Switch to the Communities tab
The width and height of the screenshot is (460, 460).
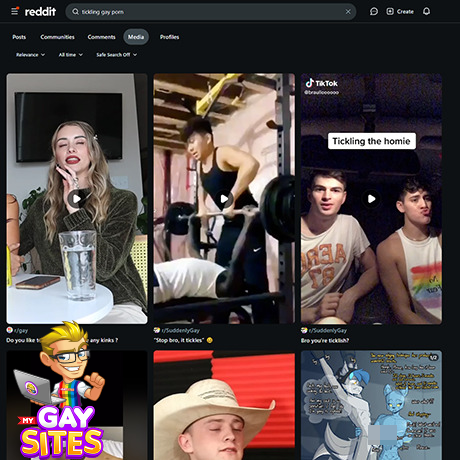tap(57, 37)
